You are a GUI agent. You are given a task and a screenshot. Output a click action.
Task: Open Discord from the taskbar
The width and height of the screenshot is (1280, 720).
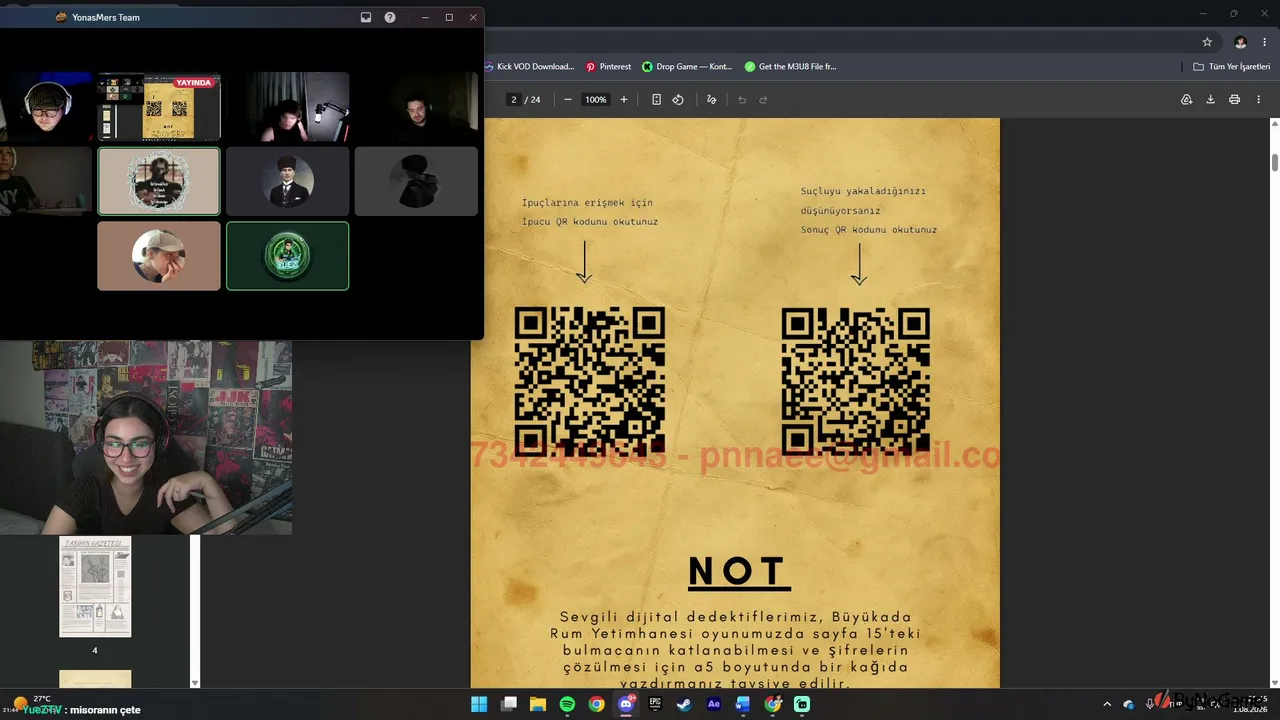point(626,704)
